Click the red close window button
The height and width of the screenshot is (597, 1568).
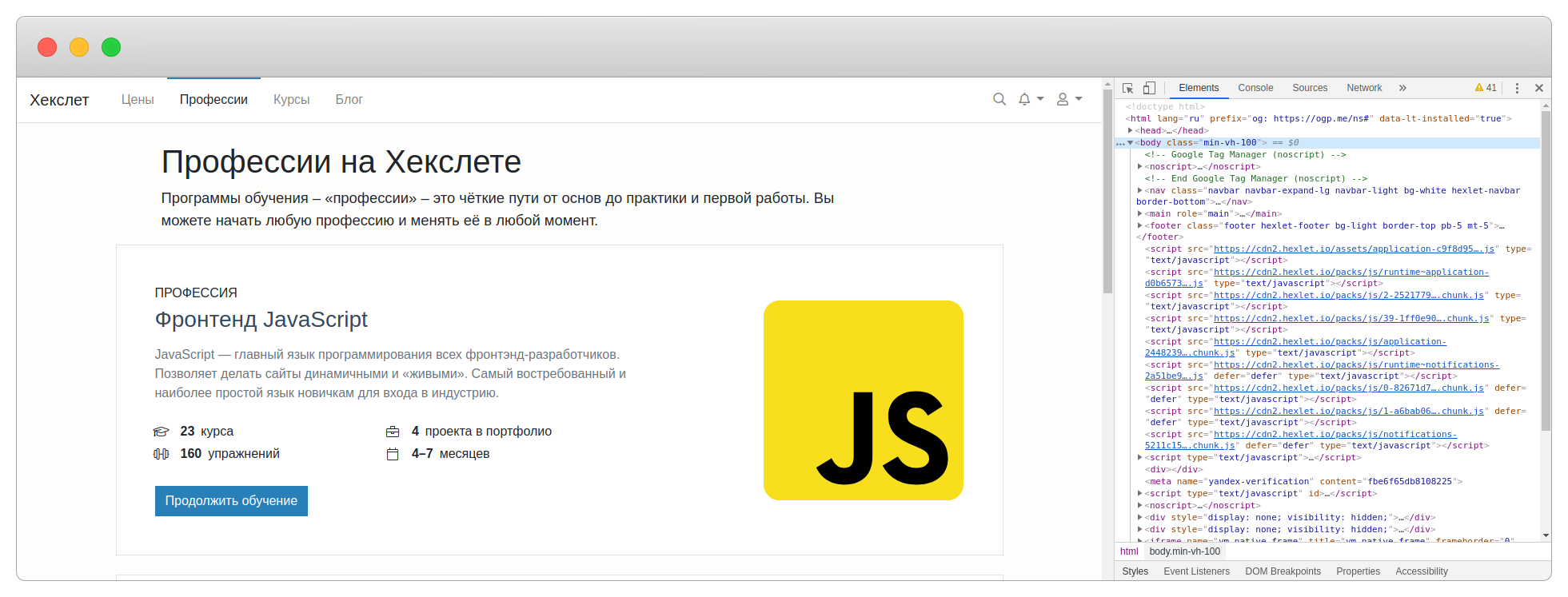47,47
